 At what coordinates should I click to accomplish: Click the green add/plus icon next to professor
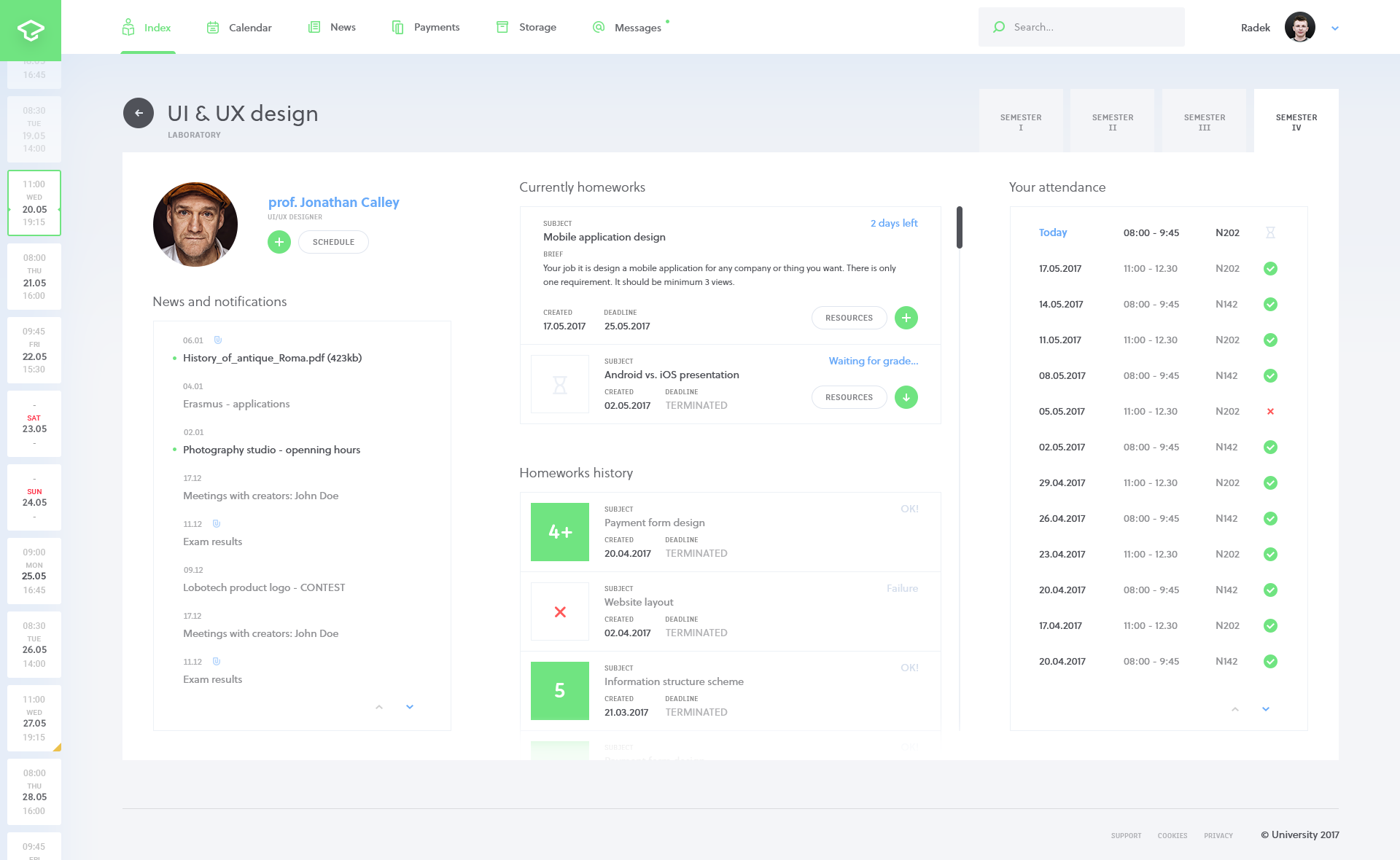(278, 241)
